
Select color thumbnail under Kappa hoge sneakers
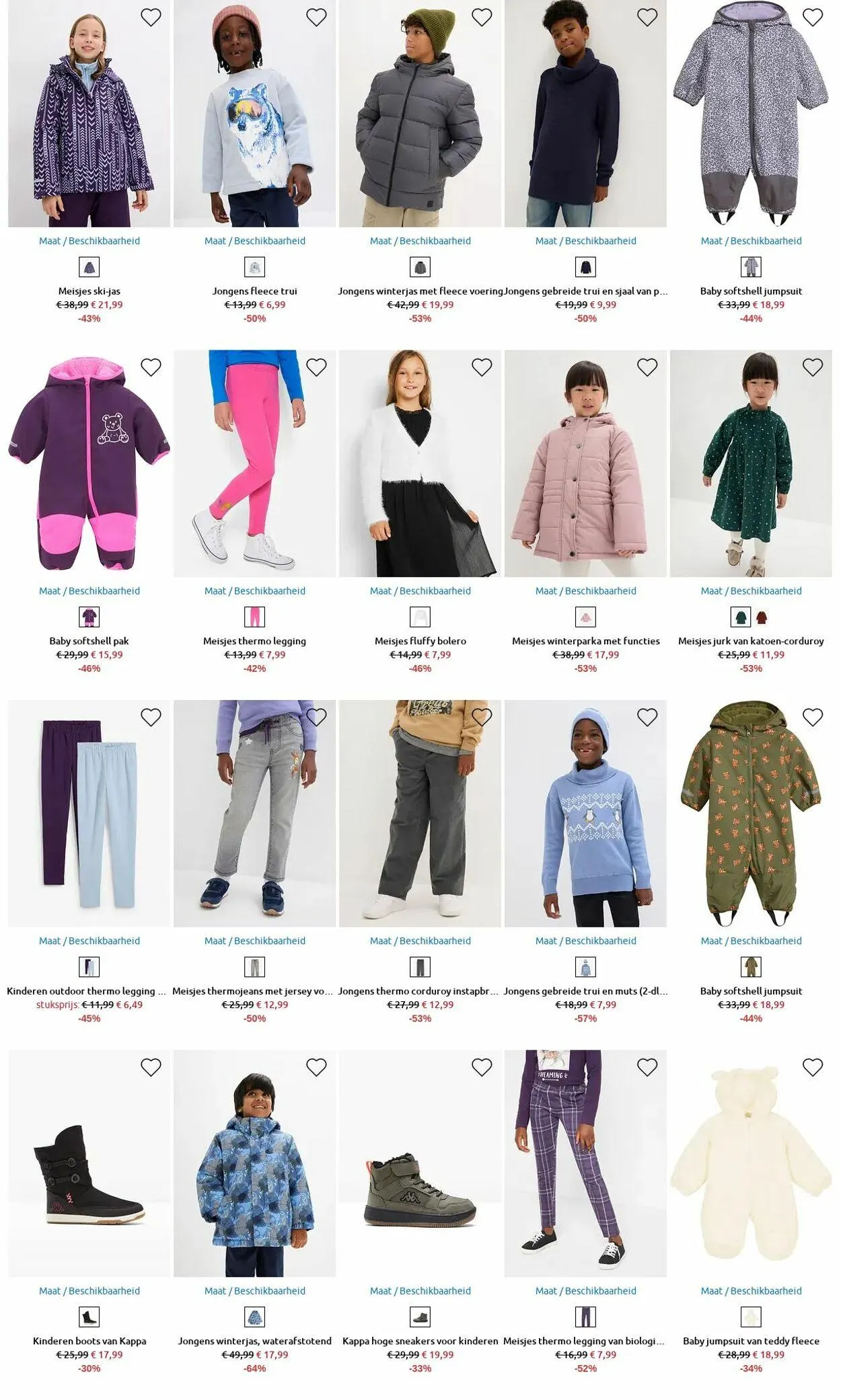(420, 1317)
